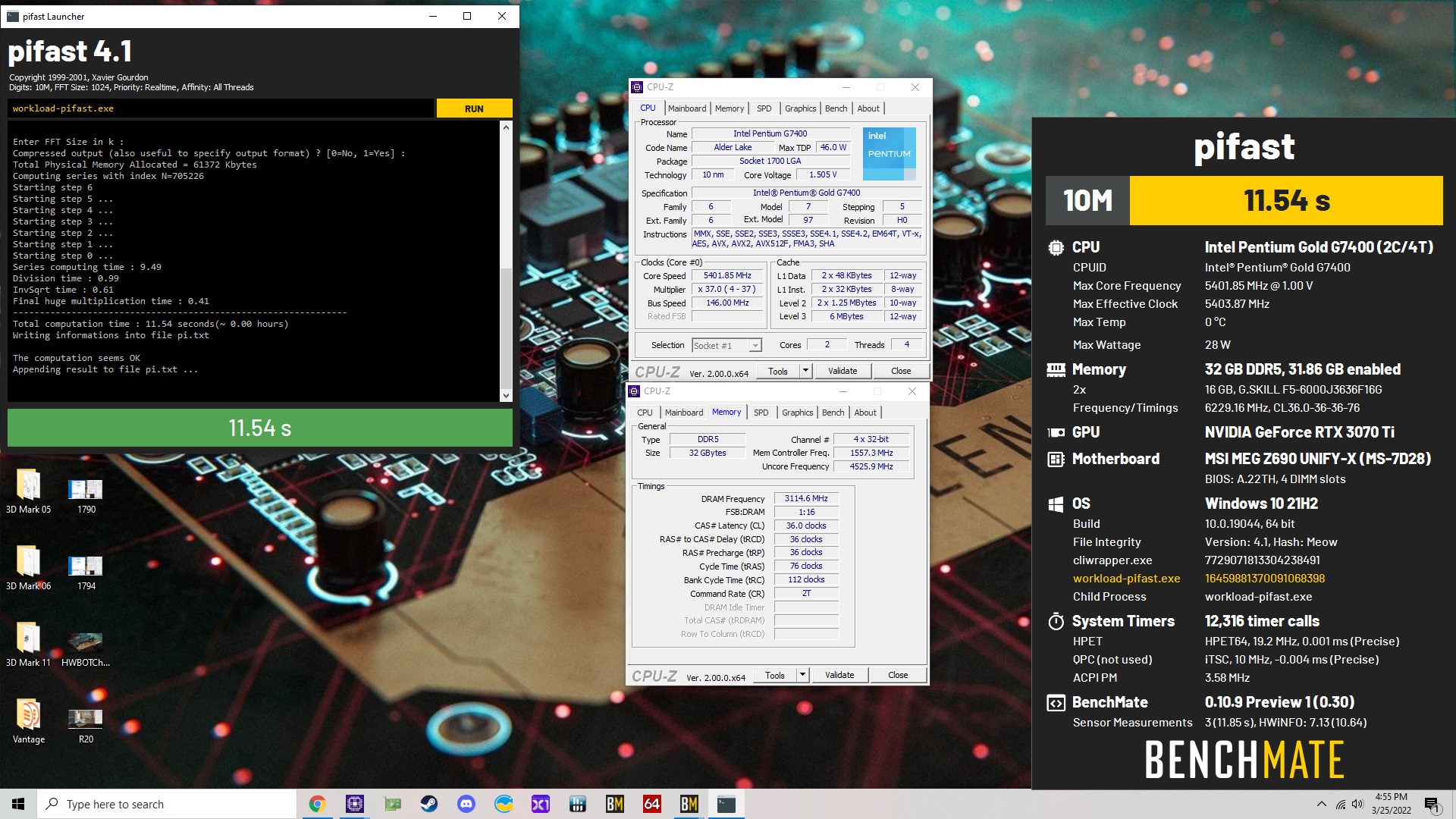Select the R20 image file on desktop
This screenshot has width=1456, height=819.
86,726
